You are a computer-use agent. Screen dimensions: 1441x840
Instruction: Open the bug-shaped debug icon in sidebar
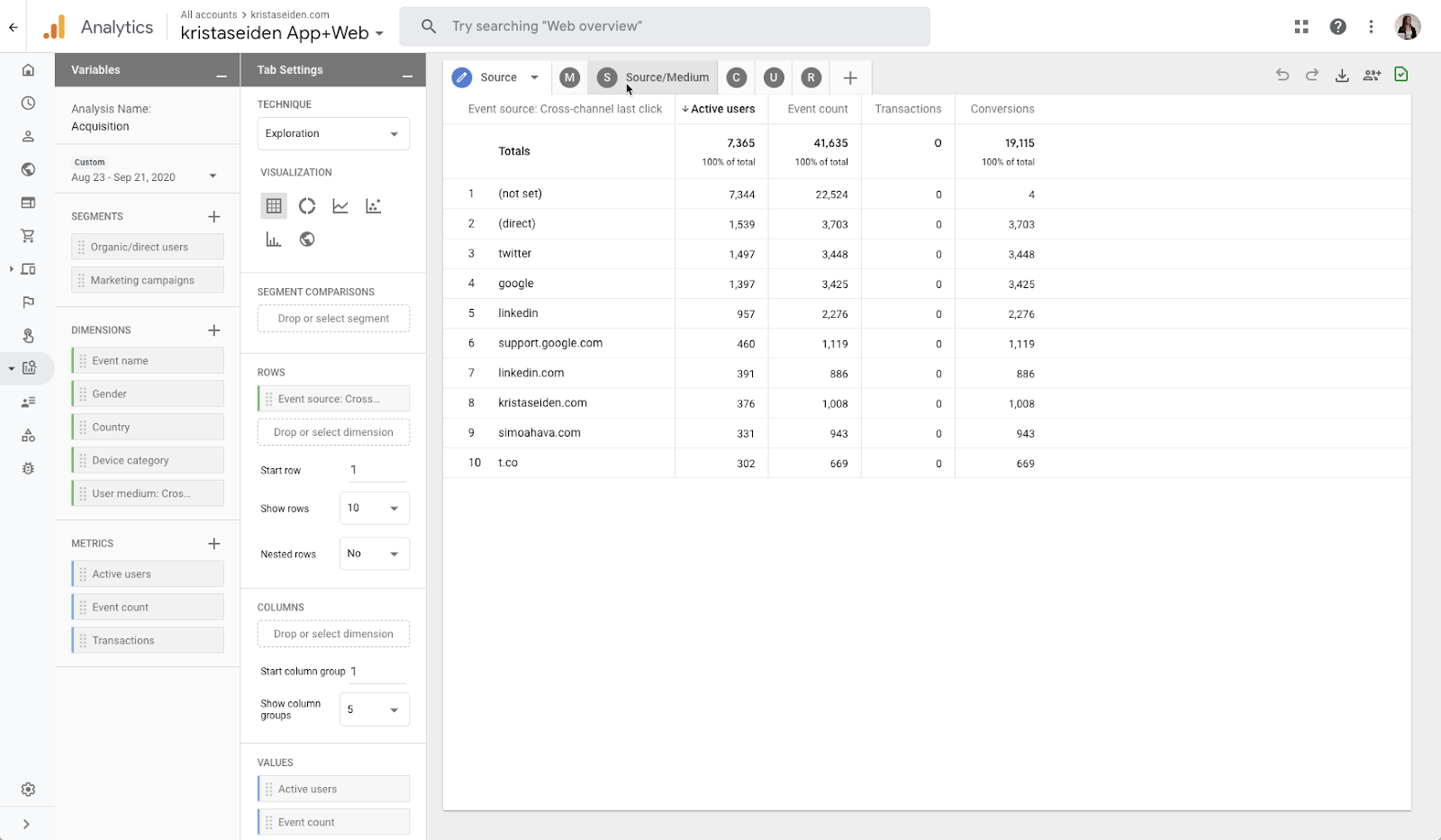tap(28, 468)
